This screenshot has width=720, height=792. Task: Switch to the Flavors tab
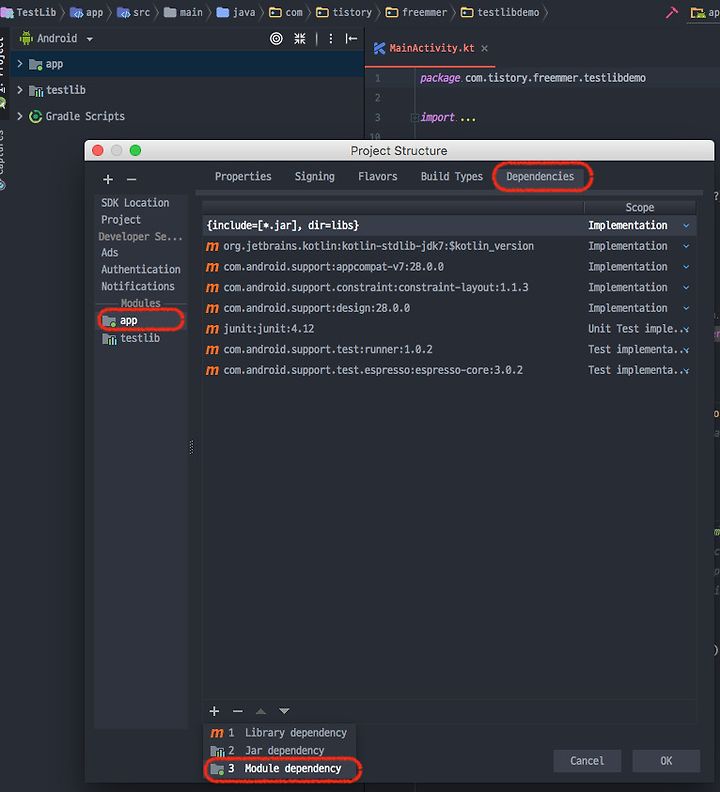click(x=377, y=177)
